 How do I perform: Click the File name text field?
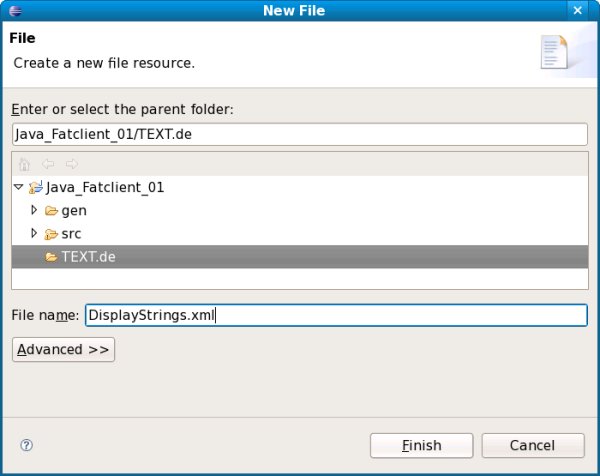tap(336, 315)
